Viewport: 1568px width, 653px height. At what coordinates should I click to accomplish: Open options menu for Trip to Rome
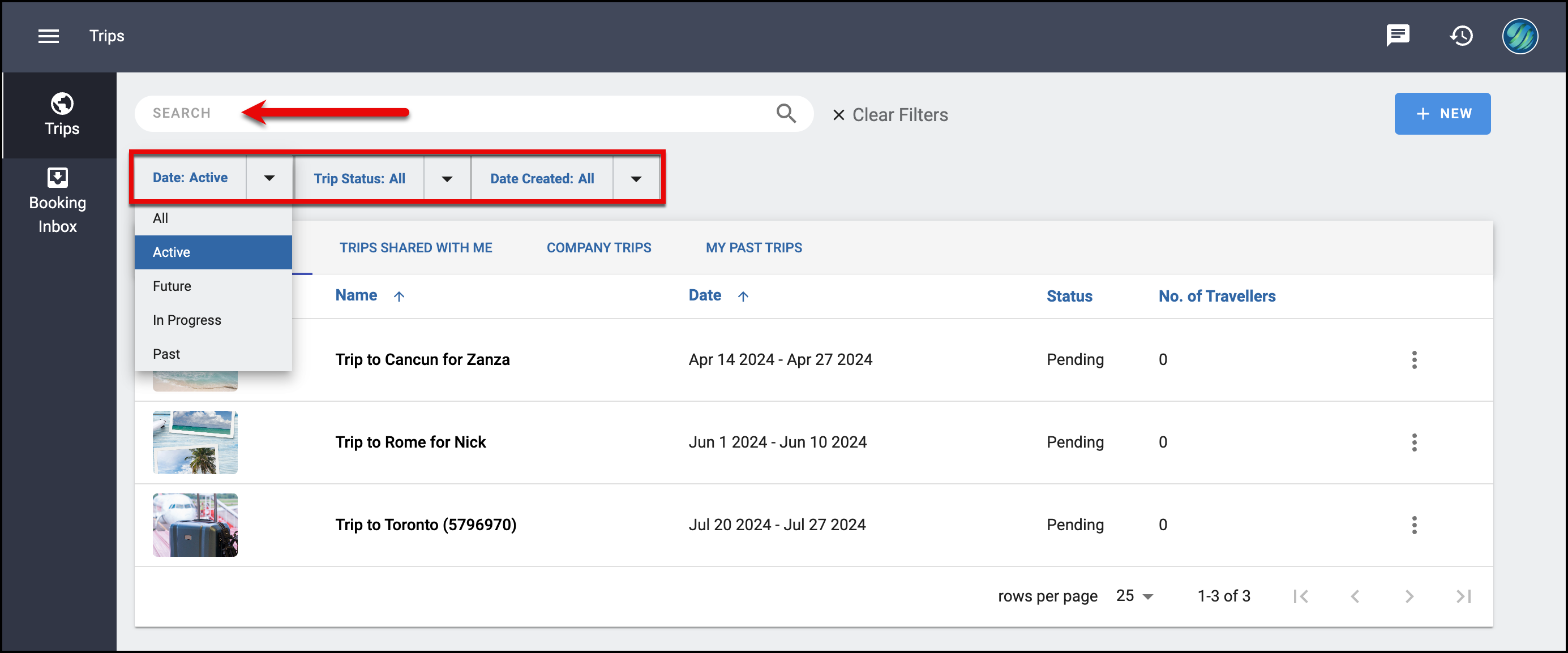[x=1414, y=443]
